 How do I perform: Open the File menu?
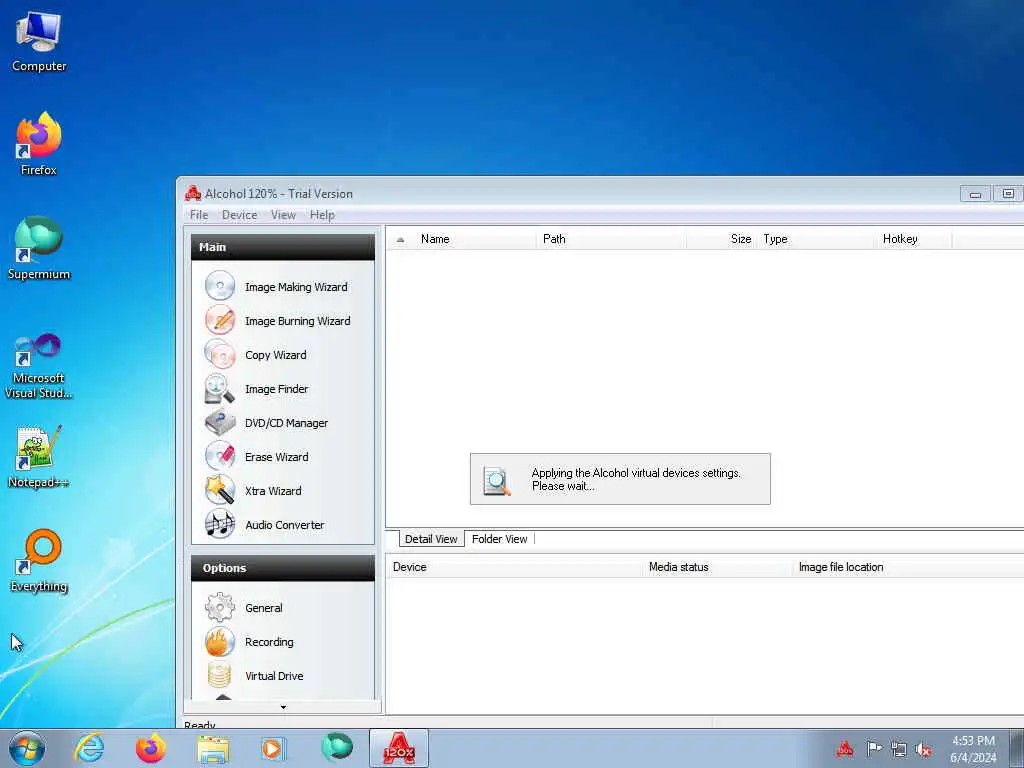click(x=199, y=215)
